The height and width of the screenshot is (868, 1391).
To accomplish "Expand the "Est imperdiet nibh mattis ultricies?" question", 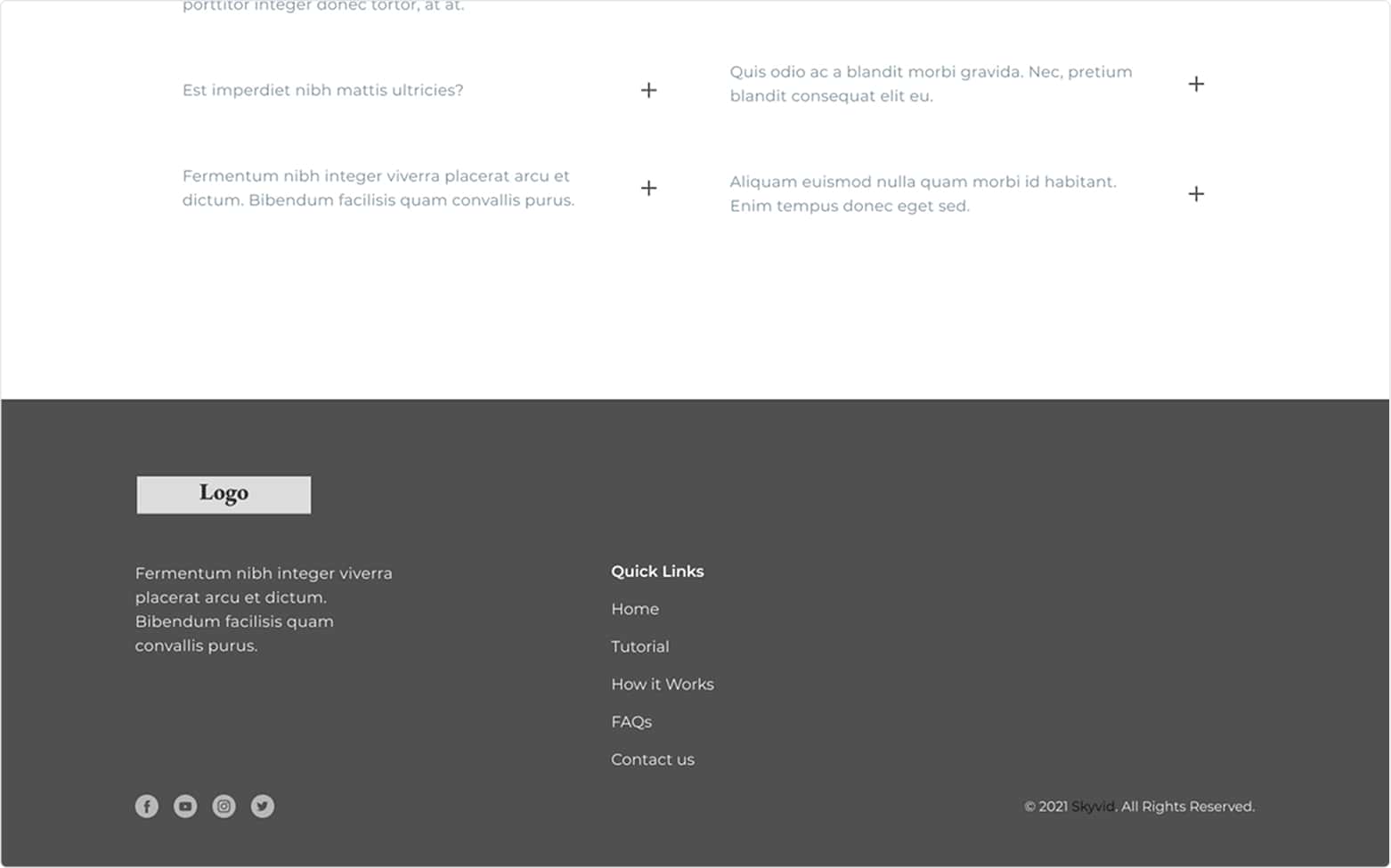I will click(x=648, y=90).
